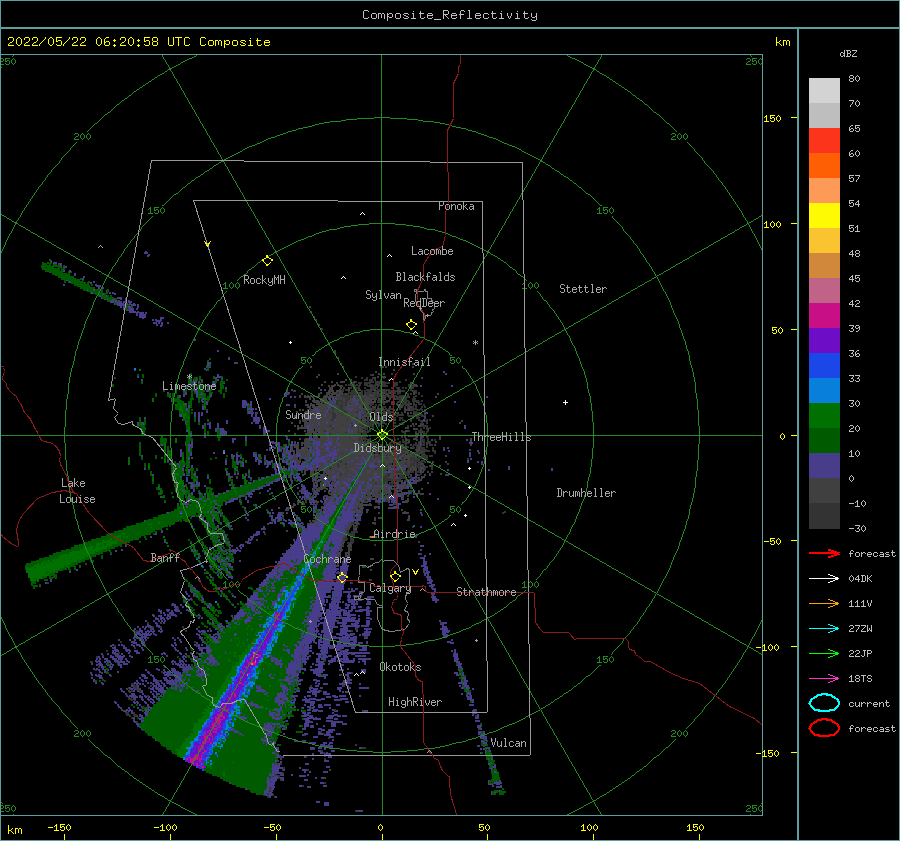Viewport: 900px width, 841px height.
Task: Select the pink 45–42 dBZ swatch
Action: pyautogui.click(x=824, y=291)
